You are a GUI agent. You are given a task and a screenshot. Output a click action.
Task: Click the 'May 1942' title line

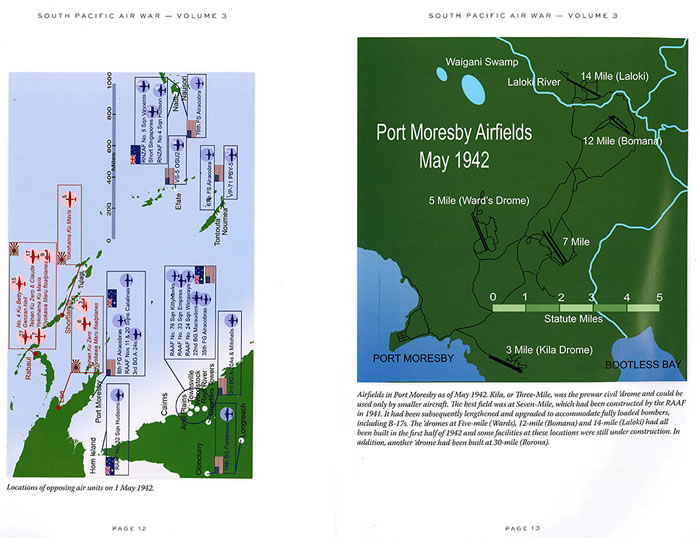coord(454,160)
